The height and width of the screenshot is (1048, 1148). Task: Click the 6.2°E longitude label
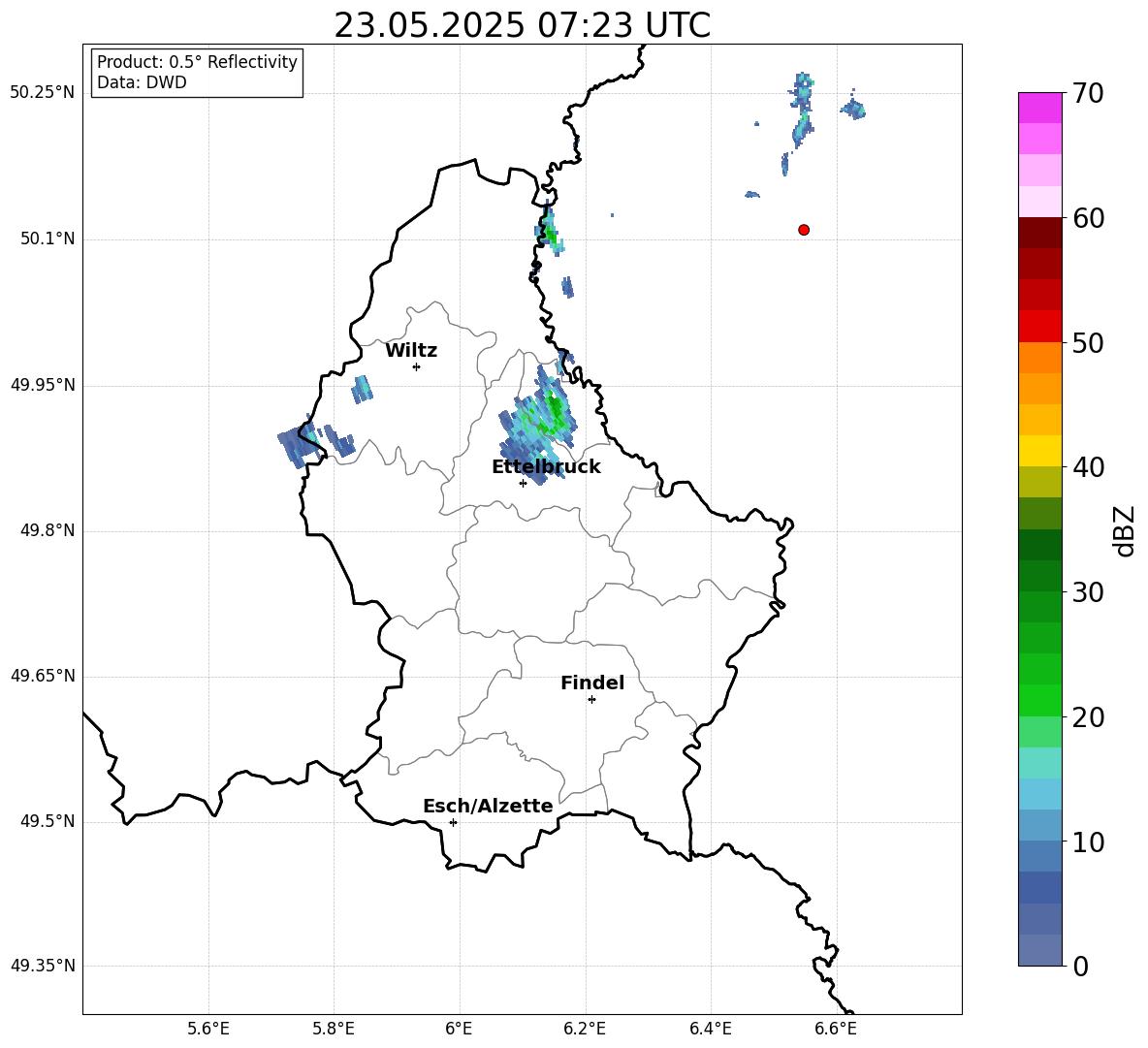[x=585, y=1029]
